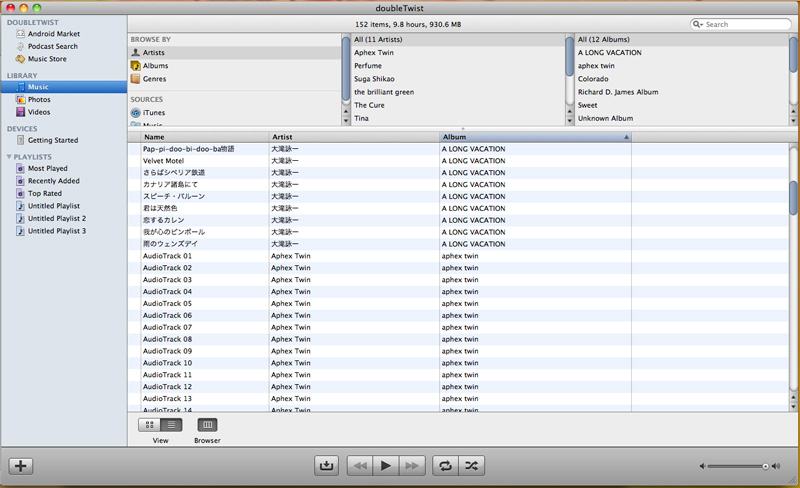Sort by Album column header
Screen dimensions: 800x488
click(535, 136)
